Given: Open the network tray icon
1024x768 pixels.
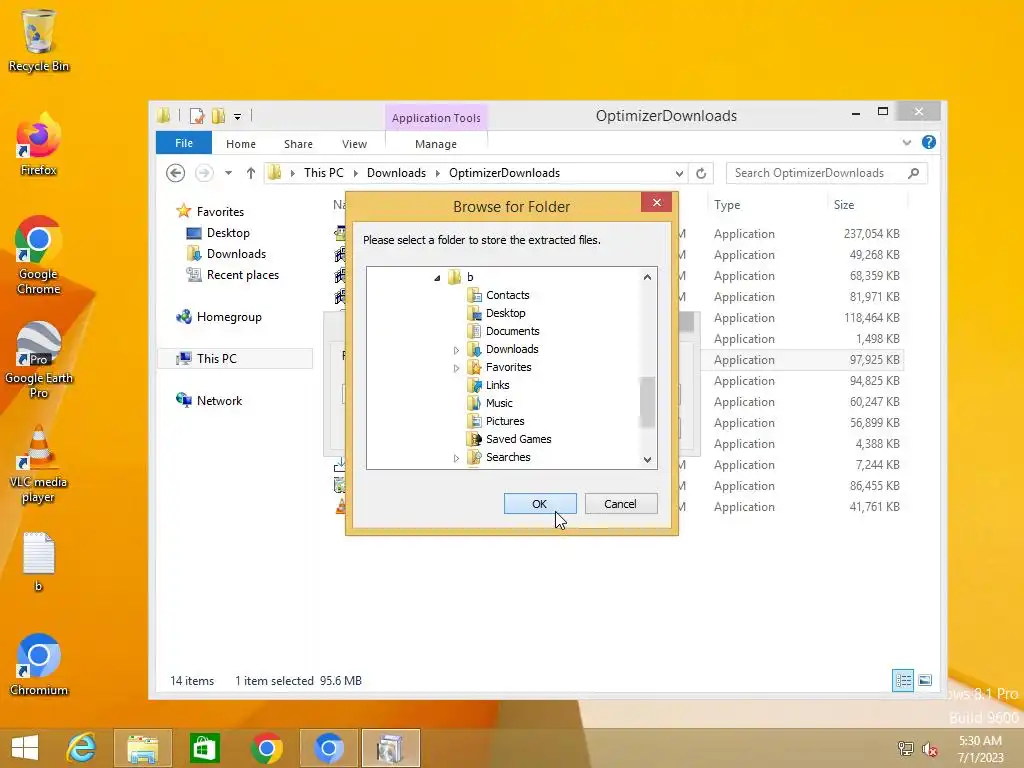Looking at the screenshot, I should tap(906, 748).
